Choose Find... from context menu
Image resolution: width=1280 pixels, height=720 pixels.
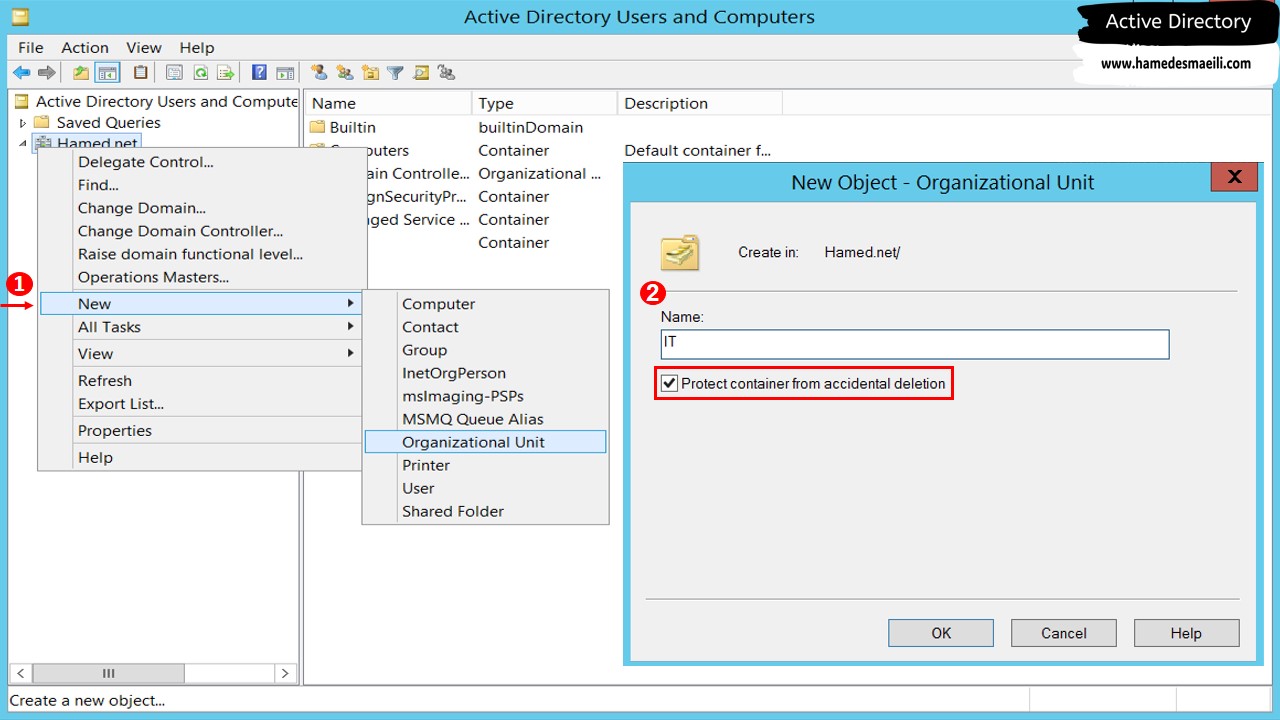coord(200,185)
